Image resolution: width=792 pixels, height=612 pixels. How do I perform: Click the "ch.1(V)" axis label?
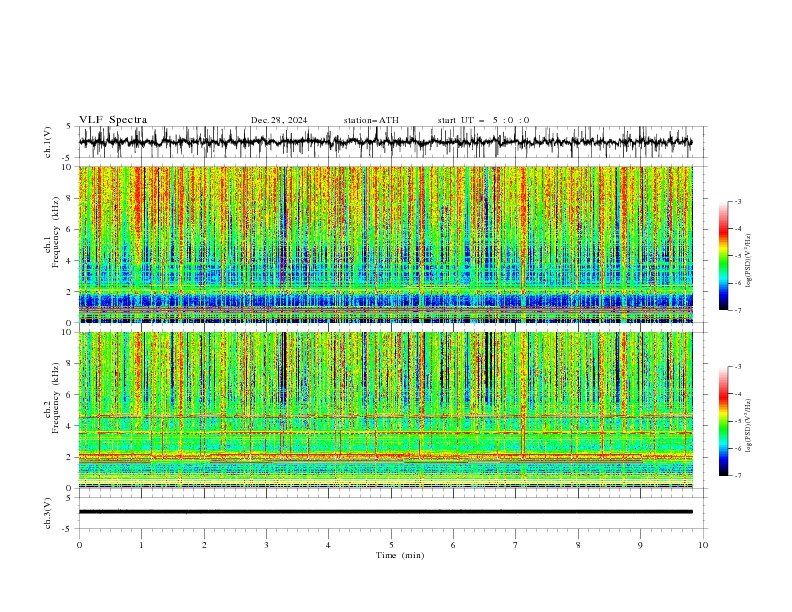click(x=48, y=142)
